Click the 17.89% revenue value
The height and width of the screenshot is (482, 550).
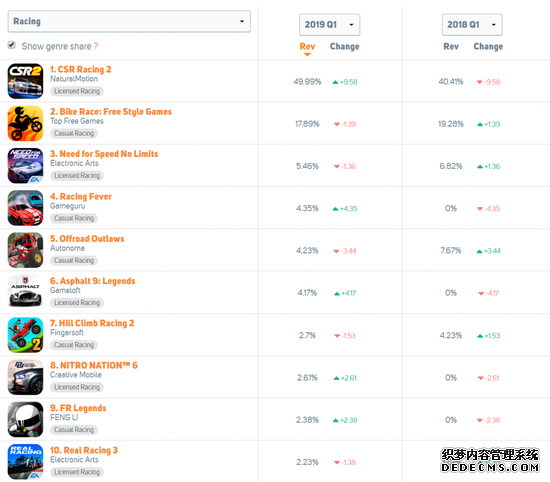[x=307, y=124]
